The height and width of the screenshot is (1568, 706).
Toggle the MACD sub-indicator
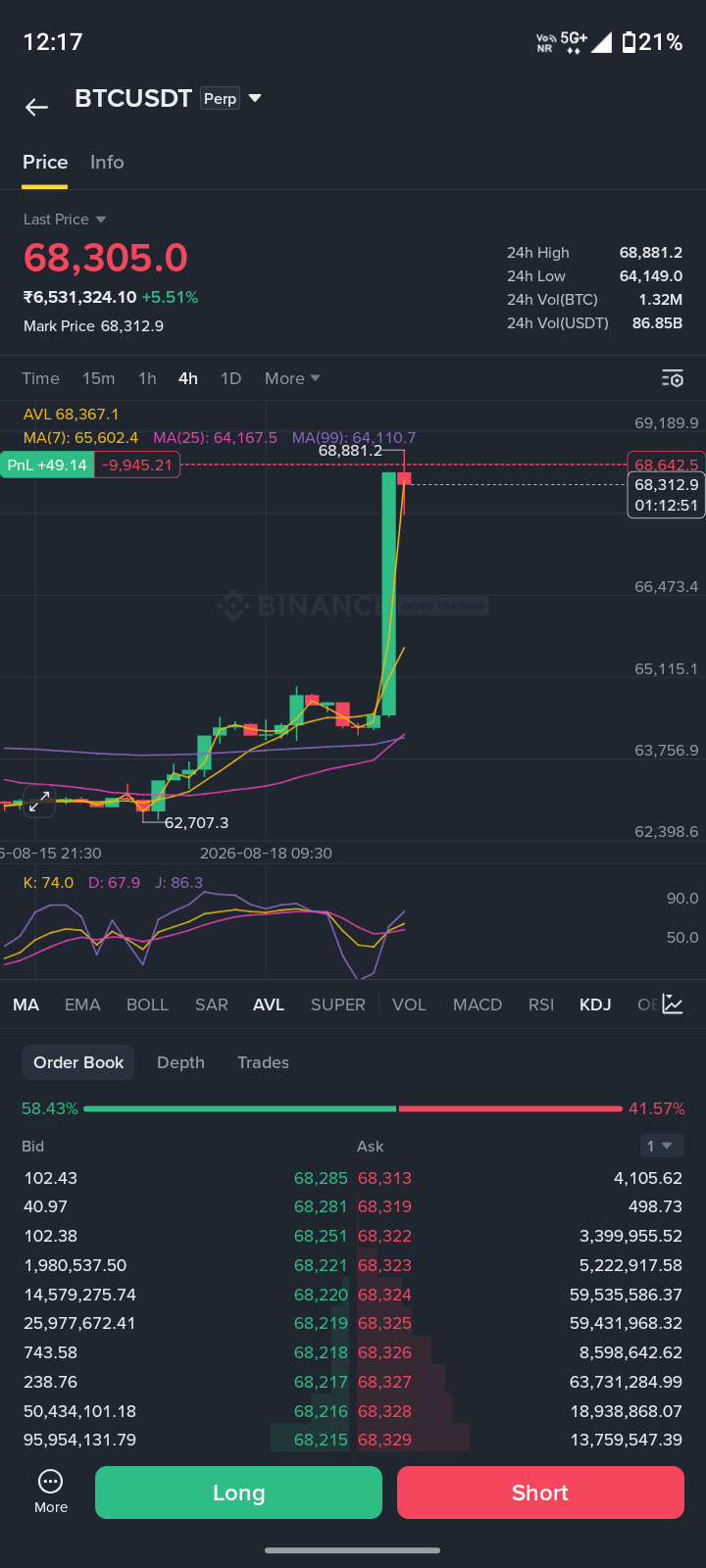pyautogui.click(x=478, y=1004)
